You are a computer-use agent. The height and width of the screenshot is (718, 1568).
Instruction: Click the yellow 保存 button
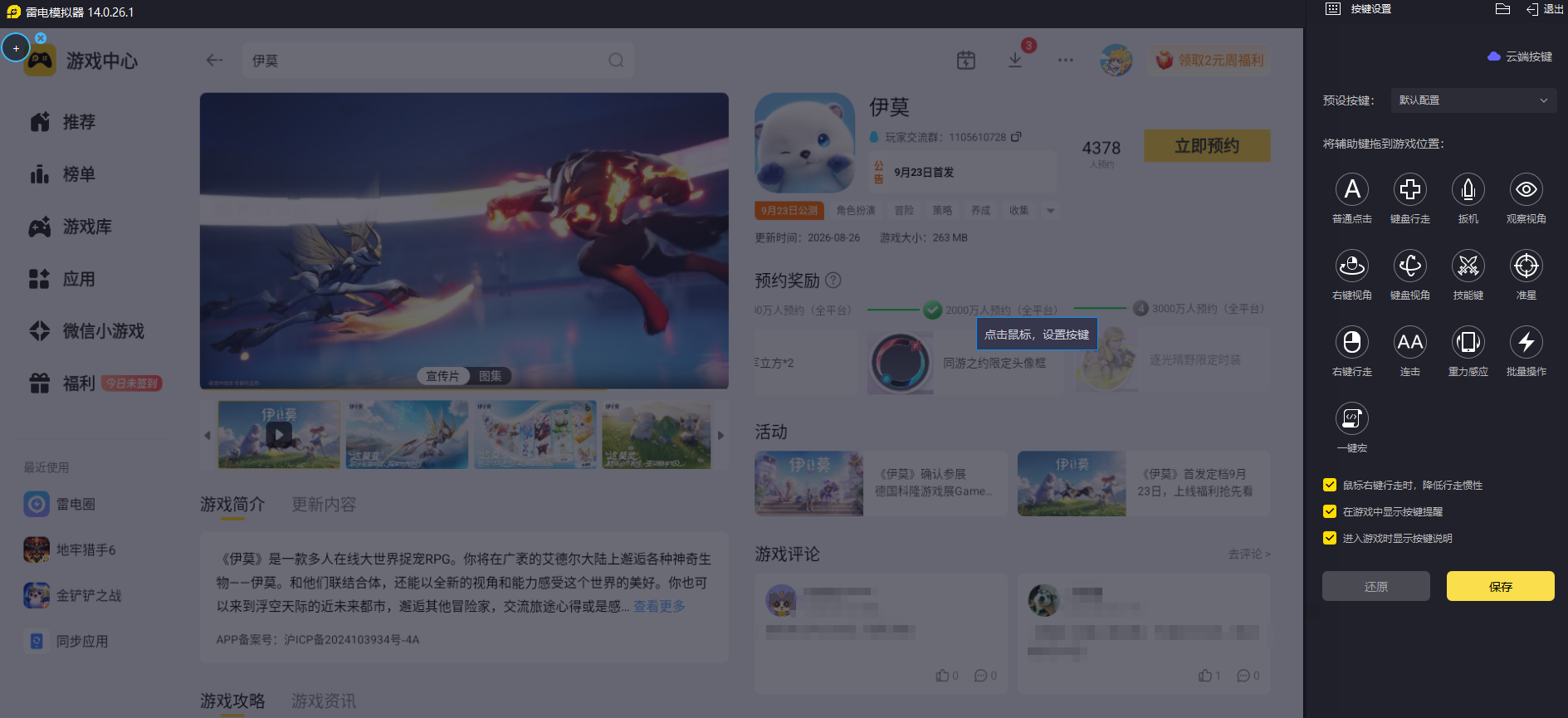point(1500,586)
